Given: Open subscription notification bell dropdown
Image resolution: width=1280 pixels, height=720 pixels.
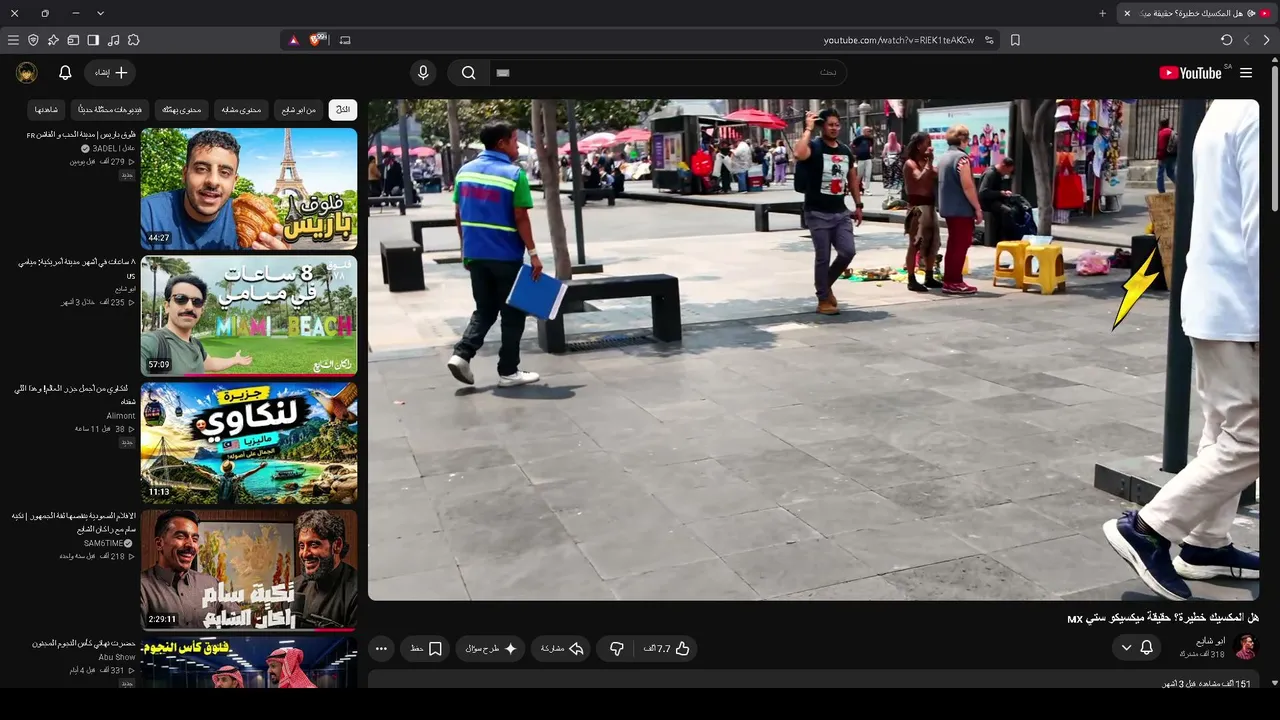Looking at the screenshot, I should (1137, 648).
